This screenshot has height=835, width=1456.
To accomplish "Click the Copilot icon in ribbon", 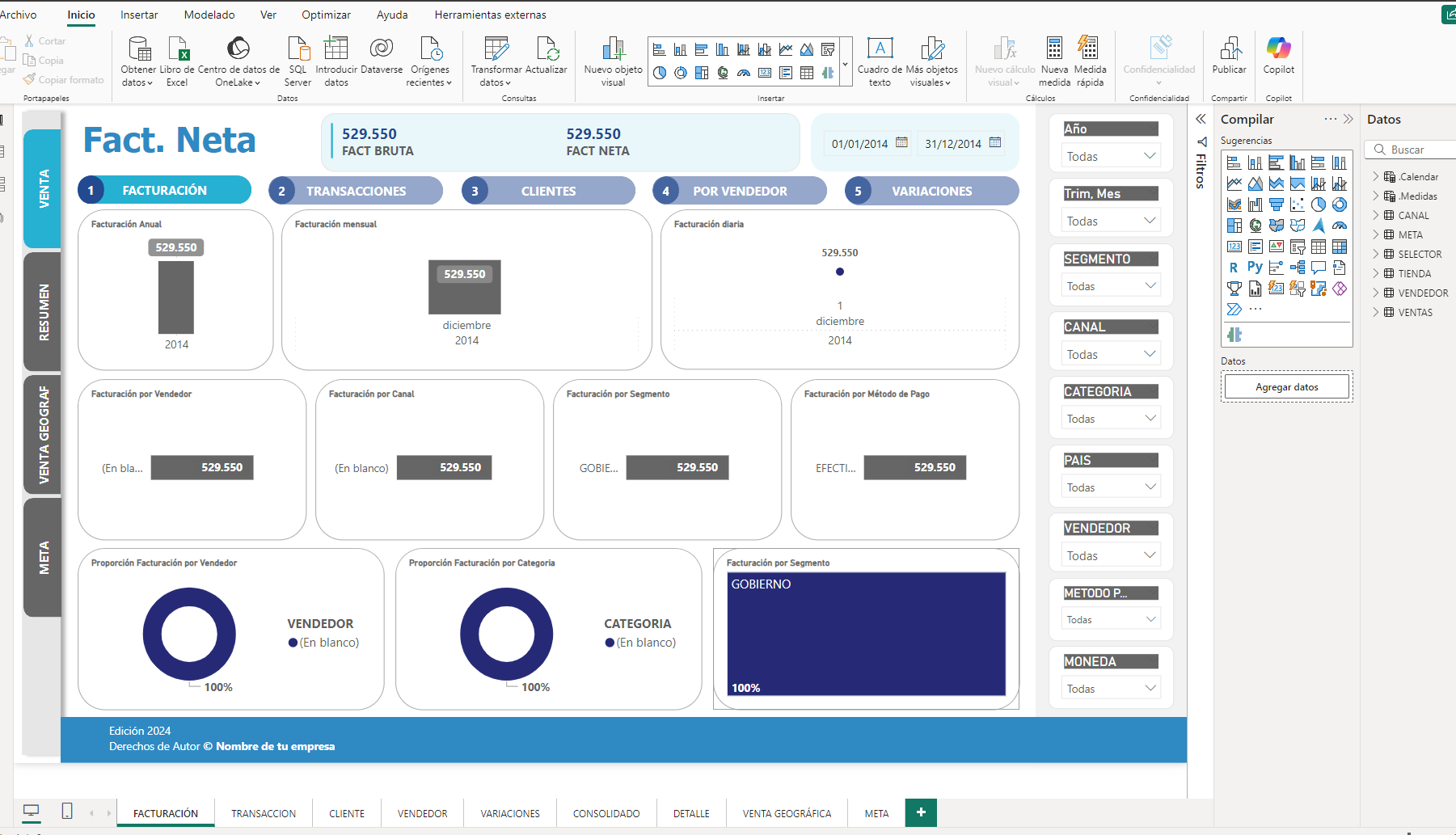I will point(1278,50).
